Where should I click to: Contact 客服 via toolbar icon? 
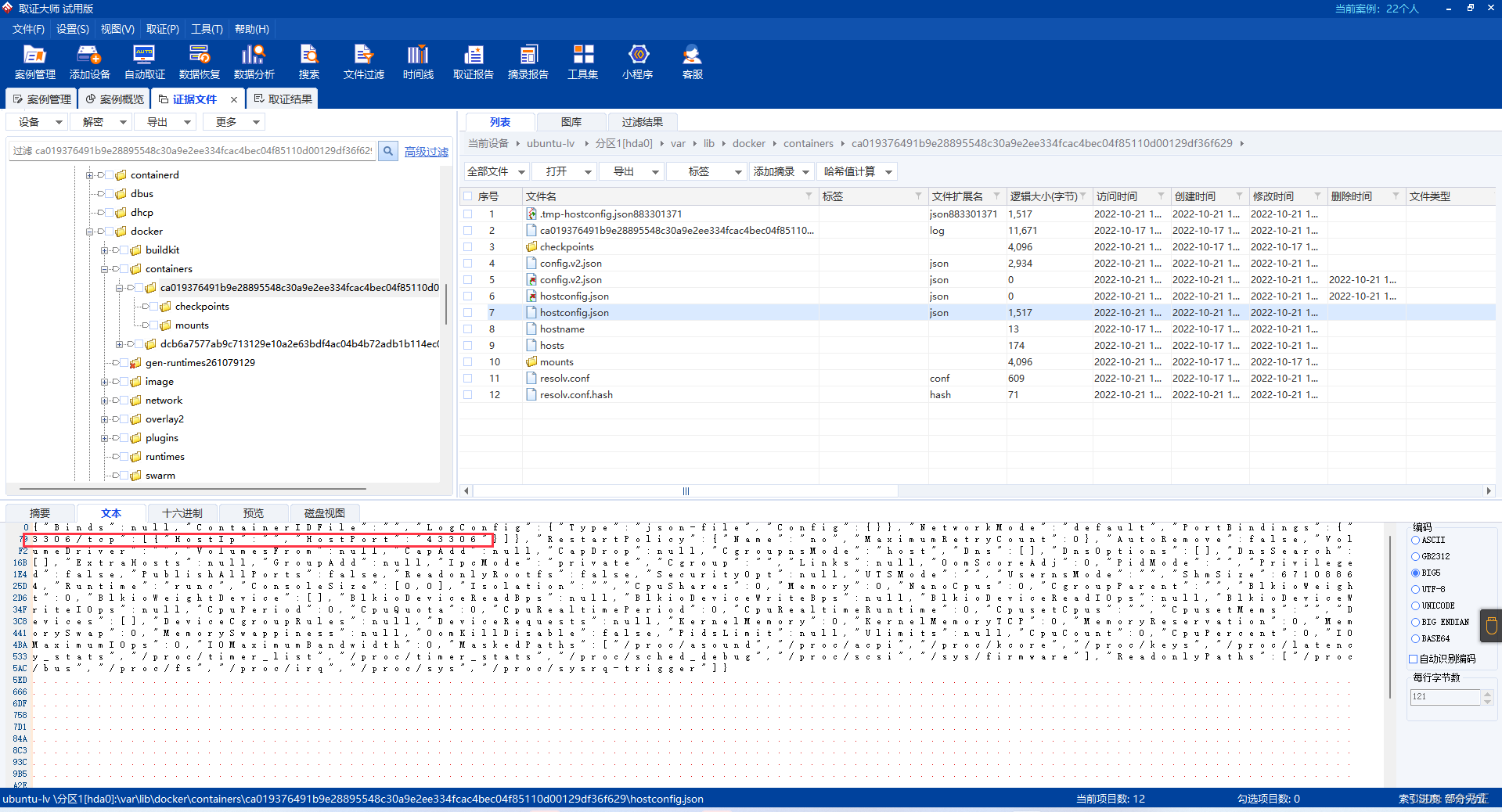pos(692,62)
